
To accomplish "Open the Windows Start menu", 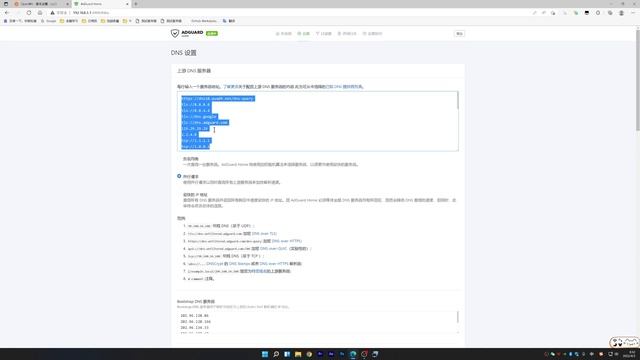I will (265, 354).
